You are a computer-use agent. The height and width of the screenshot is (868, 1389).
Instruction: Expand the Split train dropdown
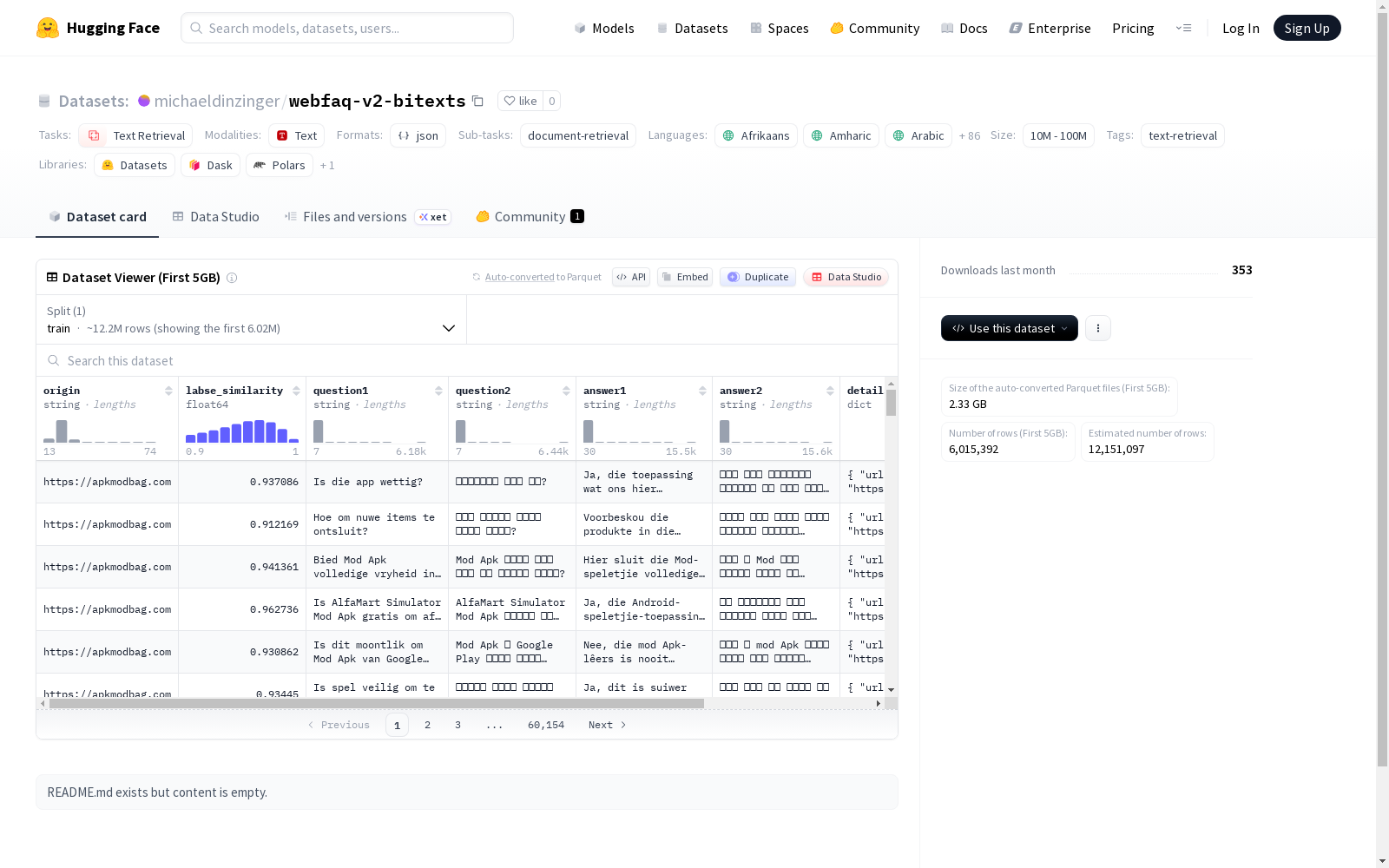pyautogui.click(x=251, y=319)
